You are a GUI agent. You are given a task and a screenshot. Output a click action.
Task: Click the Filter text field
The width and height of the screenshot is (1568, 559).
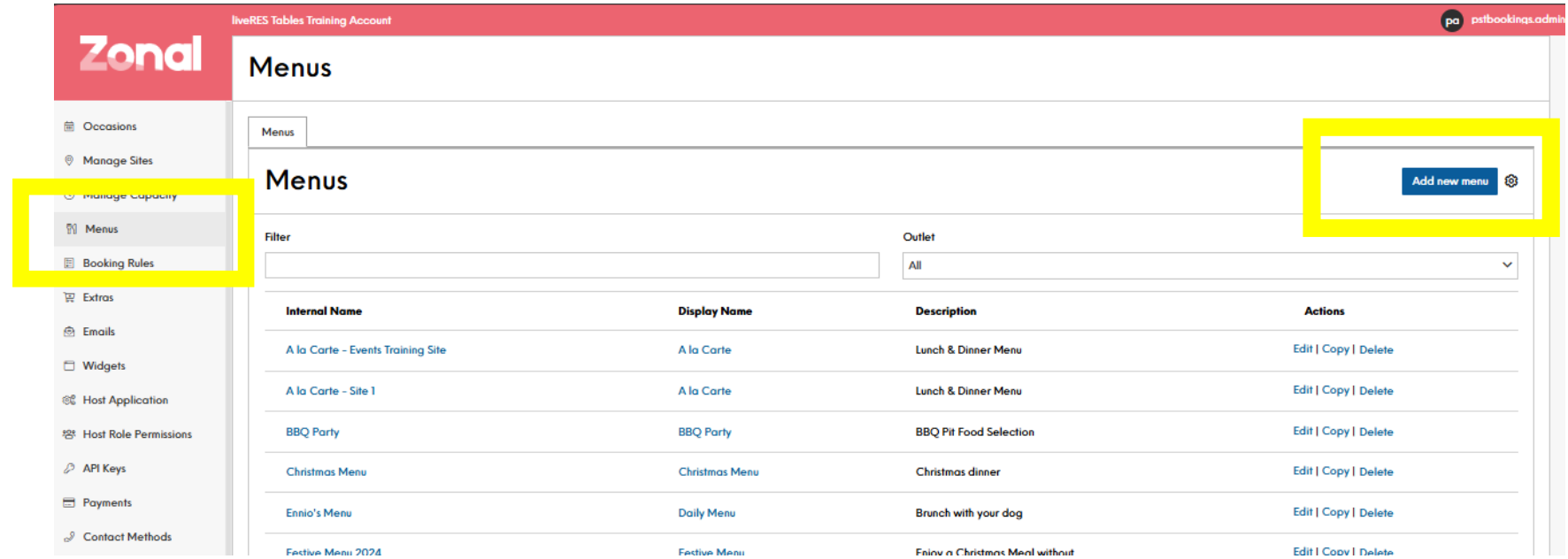pos(572,265)
